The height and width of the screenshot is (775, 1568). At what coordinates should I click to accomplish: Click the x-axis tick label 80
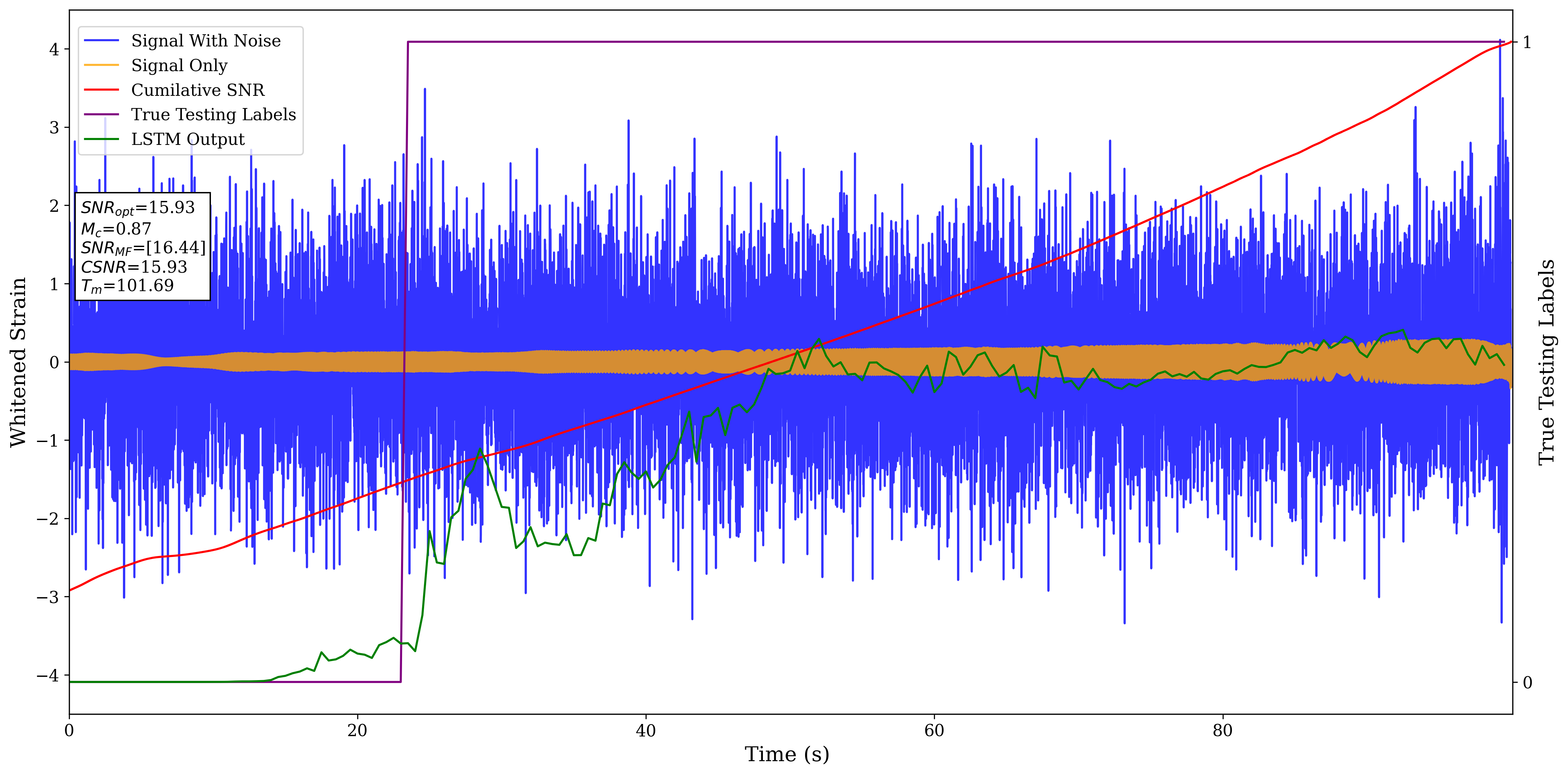coord(1222,731)
